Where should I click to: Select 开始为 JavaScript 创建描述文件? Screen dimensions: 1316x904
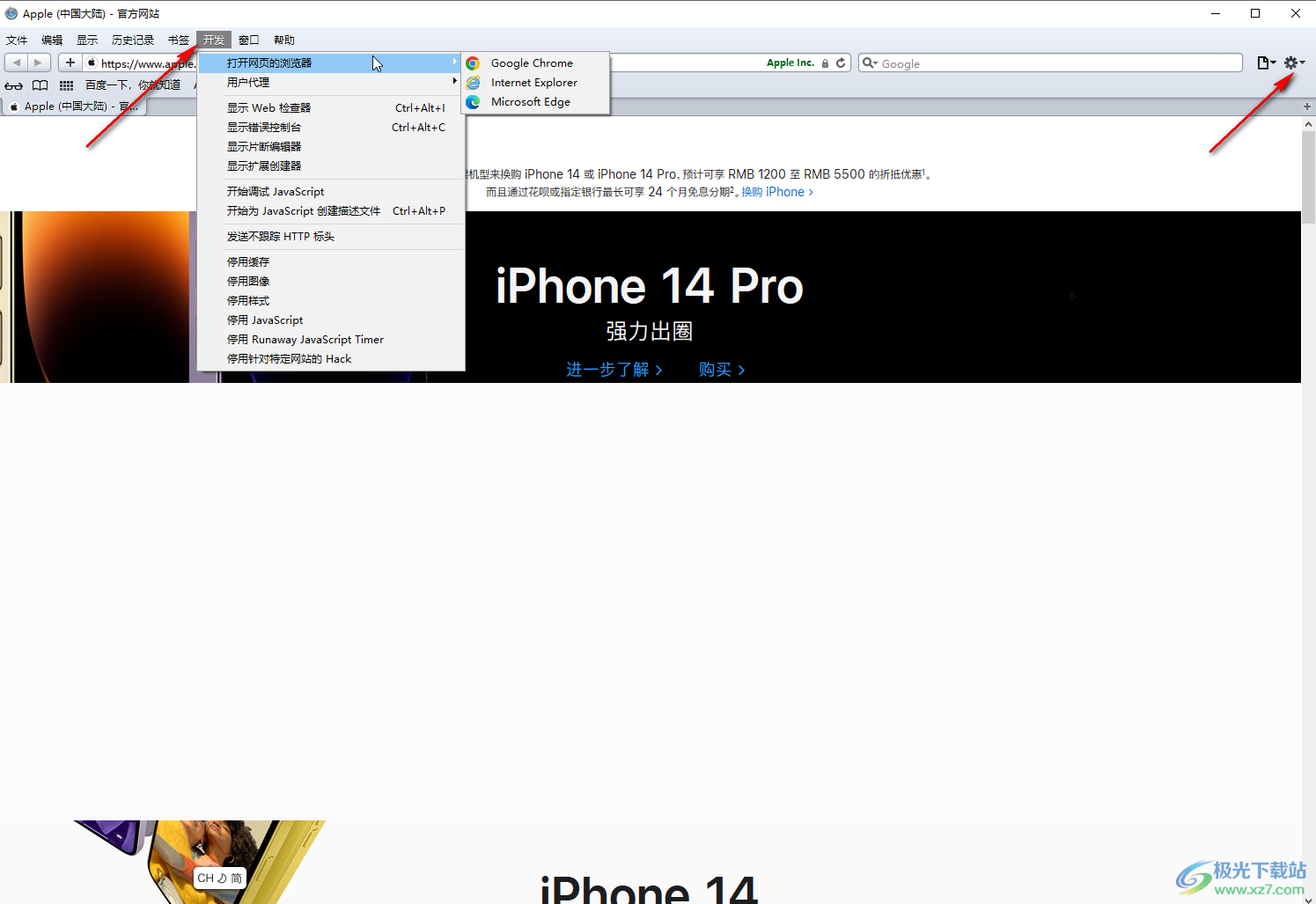tap(330, 211)
